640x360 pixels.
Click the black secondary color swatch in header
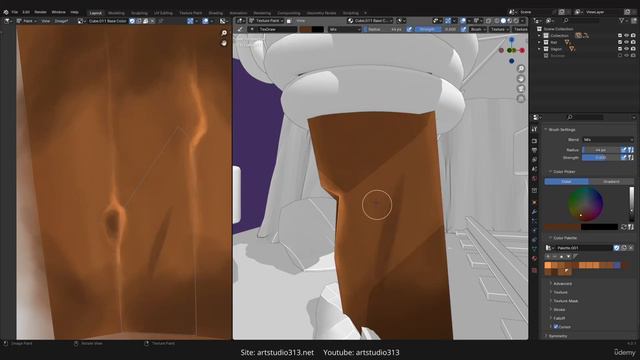tap(318, 29)
